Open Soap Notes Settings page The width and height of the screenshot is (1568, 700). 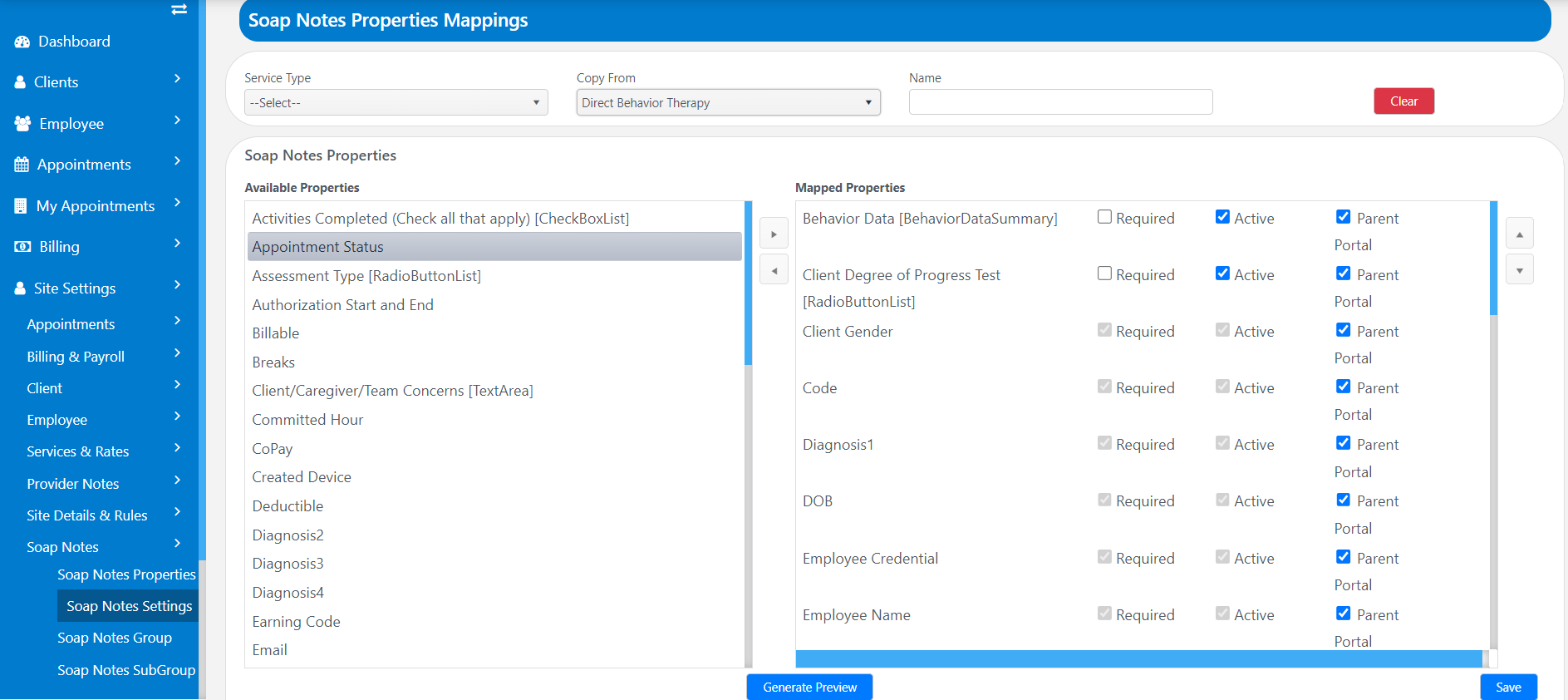coord(129,606)
